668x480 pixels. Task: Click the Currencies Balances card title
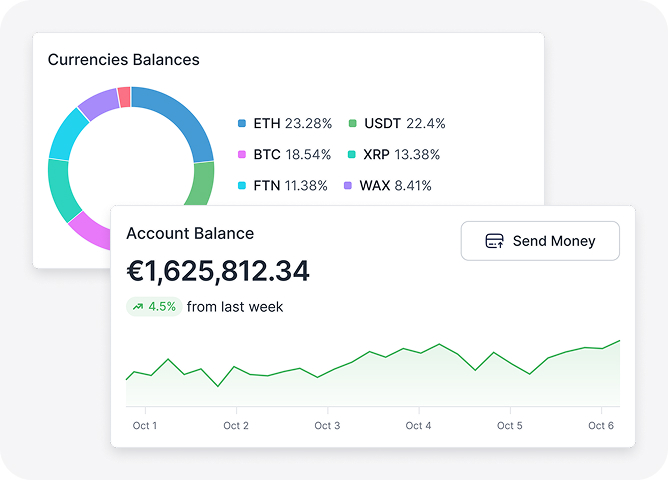coord(123,60)
